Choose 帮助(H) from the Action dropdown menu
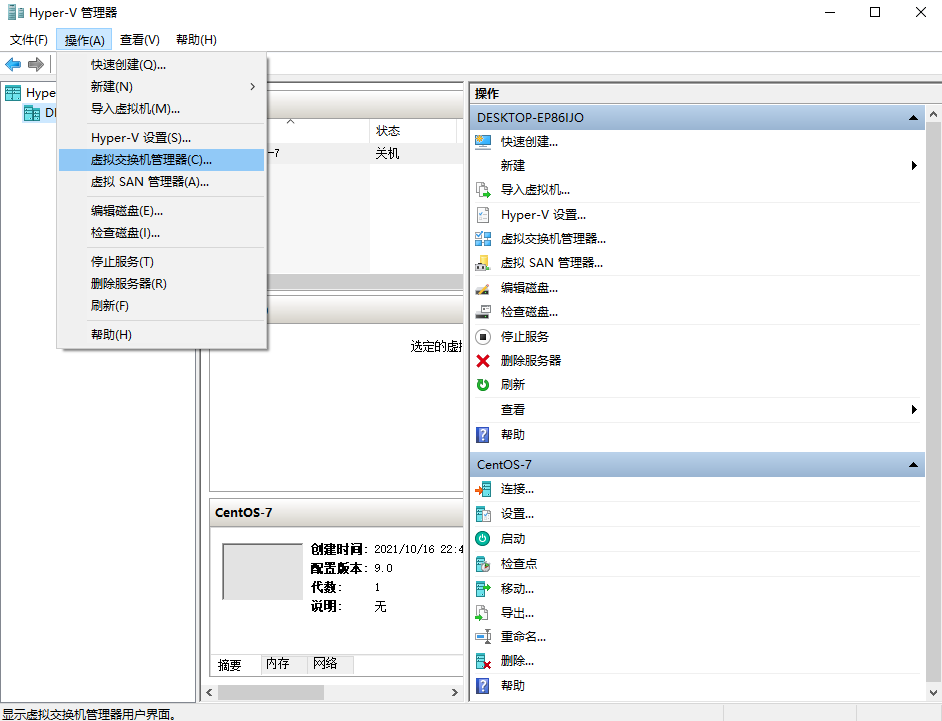 [162, 335]
